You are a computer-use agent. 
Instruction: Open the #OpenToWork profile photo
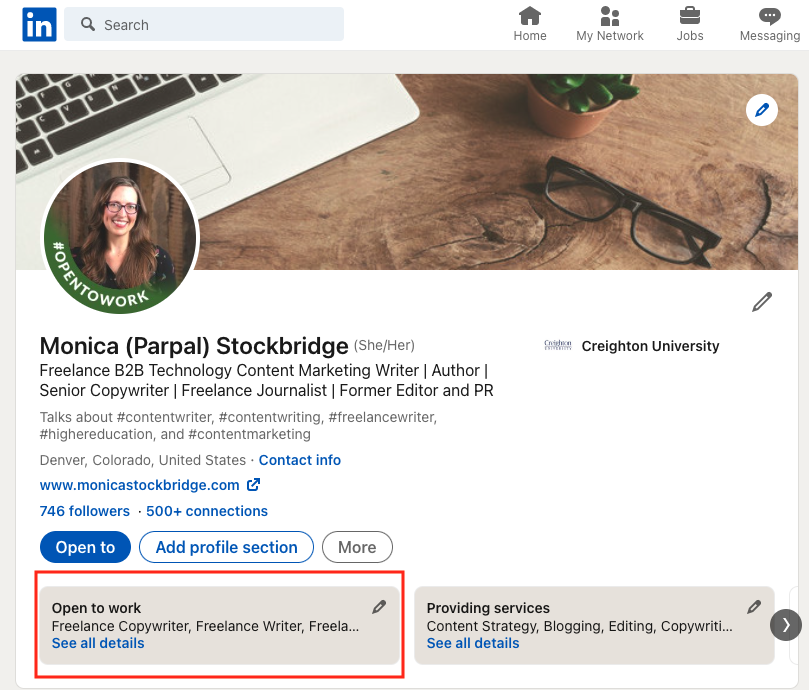[120, 237]
